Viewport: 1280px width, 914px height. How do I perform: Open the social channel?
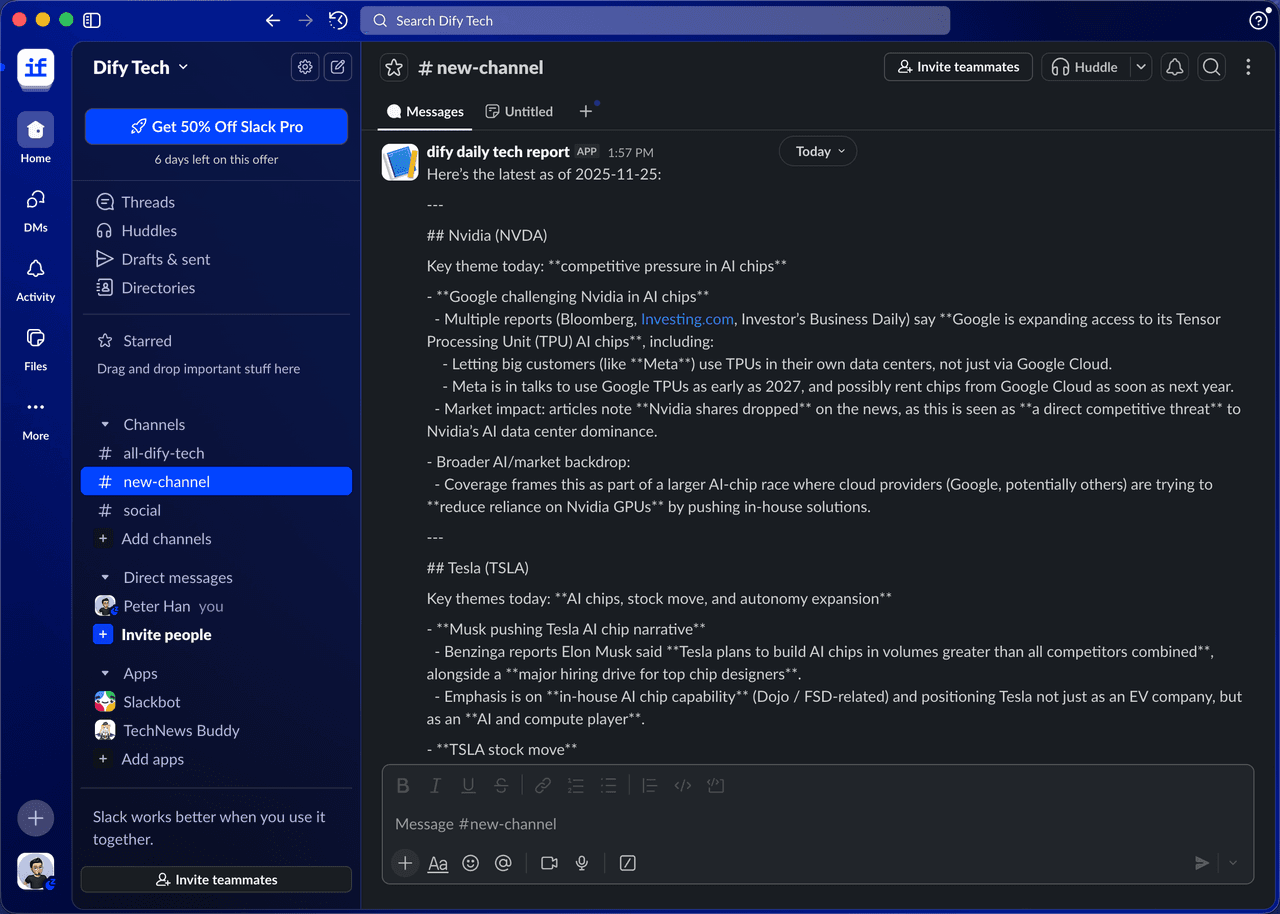(x=142, y=510)
